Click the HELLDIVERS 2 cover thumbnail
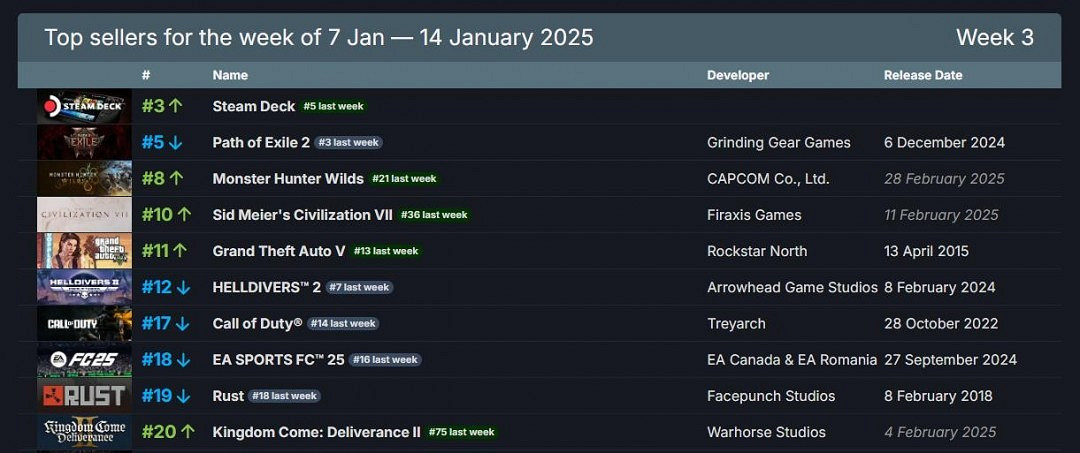Viewport: 1080px width, 453px height. [84, 287]
